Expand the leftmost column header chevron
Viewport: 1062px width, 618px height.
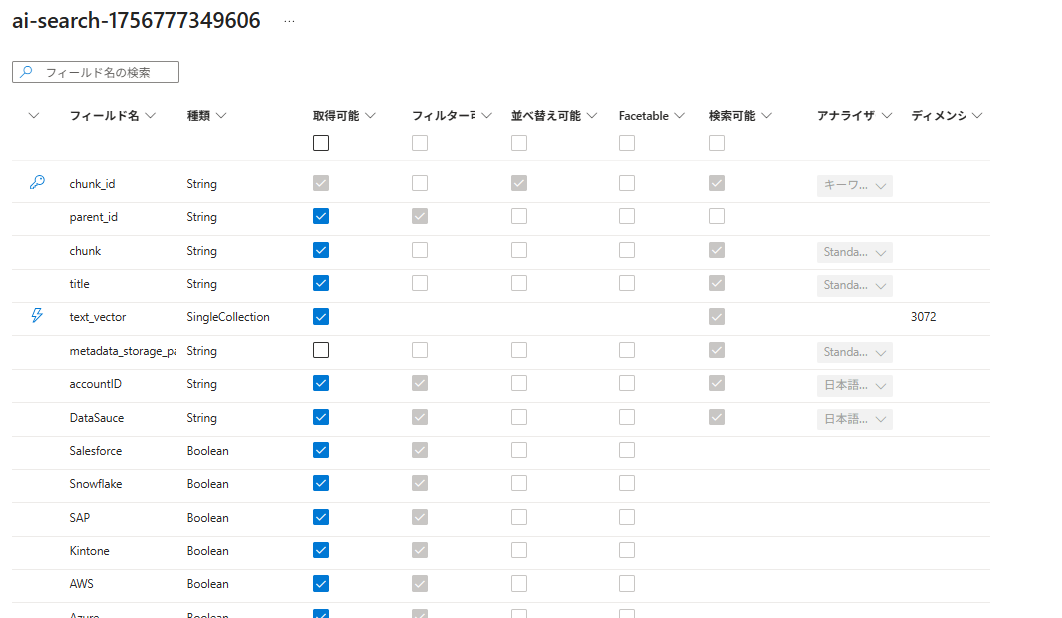coord(34,116)
